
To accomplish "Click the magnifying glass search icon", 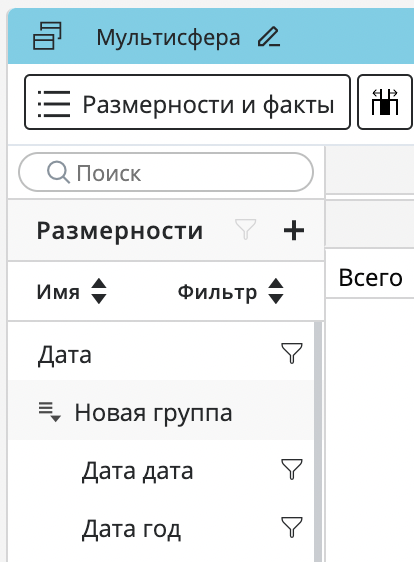I will [58, 172].
